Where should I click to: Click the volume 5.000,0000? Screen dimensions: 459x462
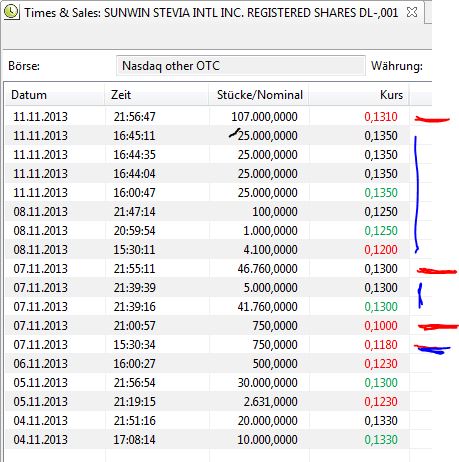(270, 288)
